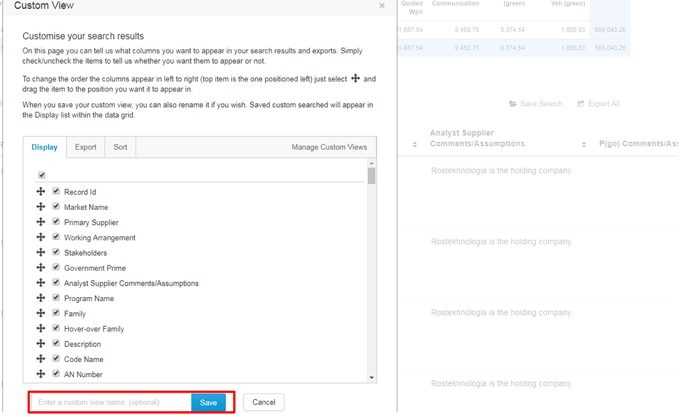
Task: Click the move handle next to Description
Action: (41, 344)
